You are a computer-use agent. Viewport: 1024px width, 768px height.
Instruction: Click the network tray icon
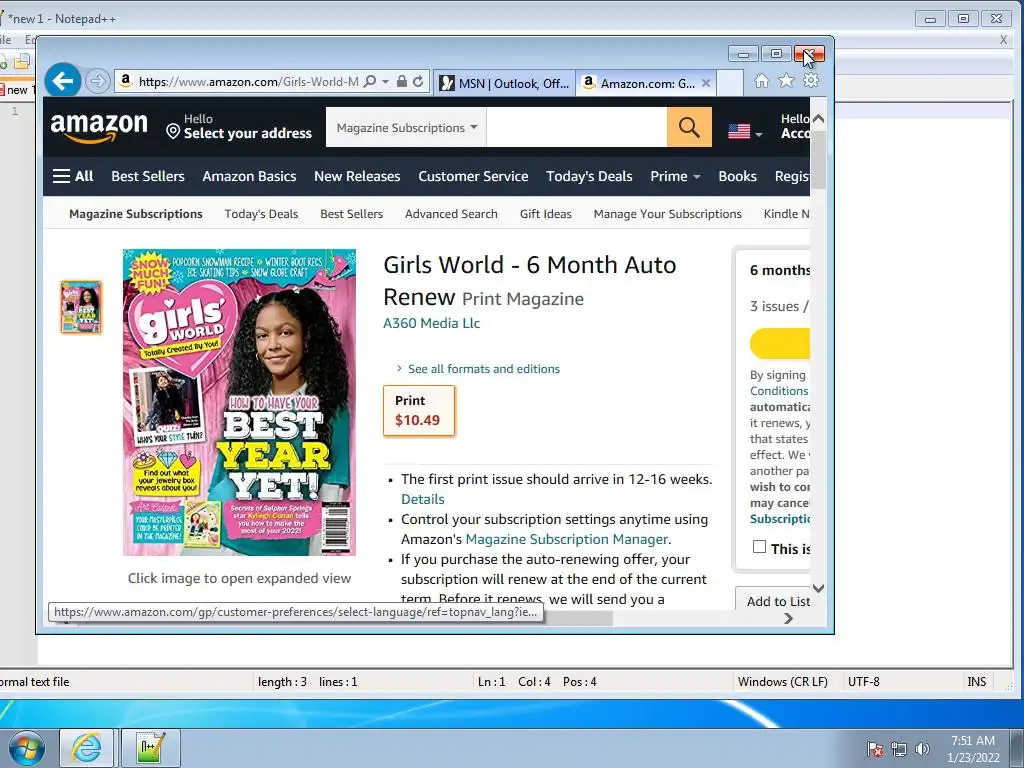tap(899, 749)
